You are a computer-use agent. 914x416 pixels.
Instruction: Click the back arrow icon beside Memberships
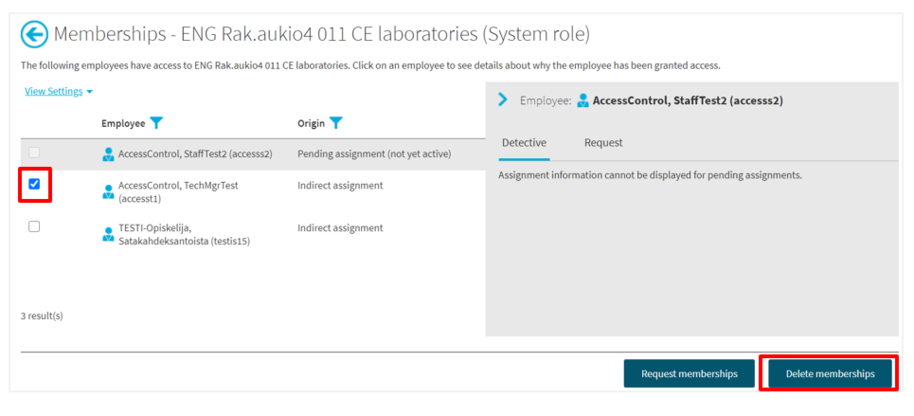(34, 35)
